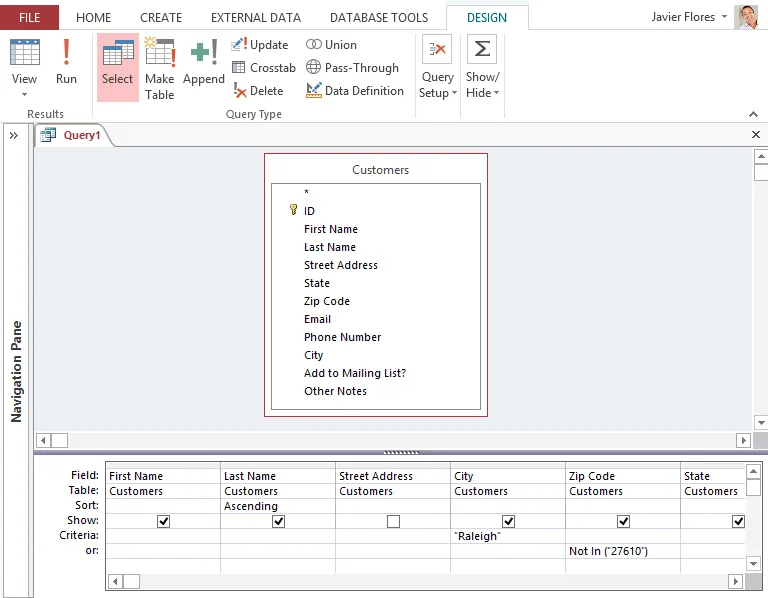Switch to the Crosstab query type
Viewport: 768px width, 598px height.
(264, 68)
